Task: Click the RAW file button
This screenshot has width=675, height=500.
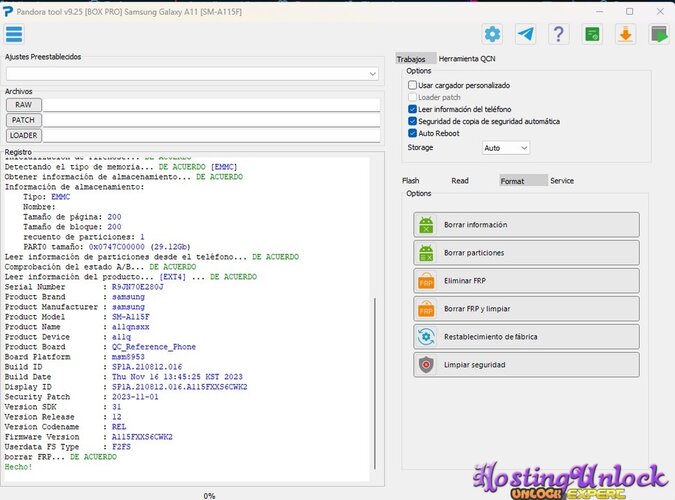Action: coord(24,105)
